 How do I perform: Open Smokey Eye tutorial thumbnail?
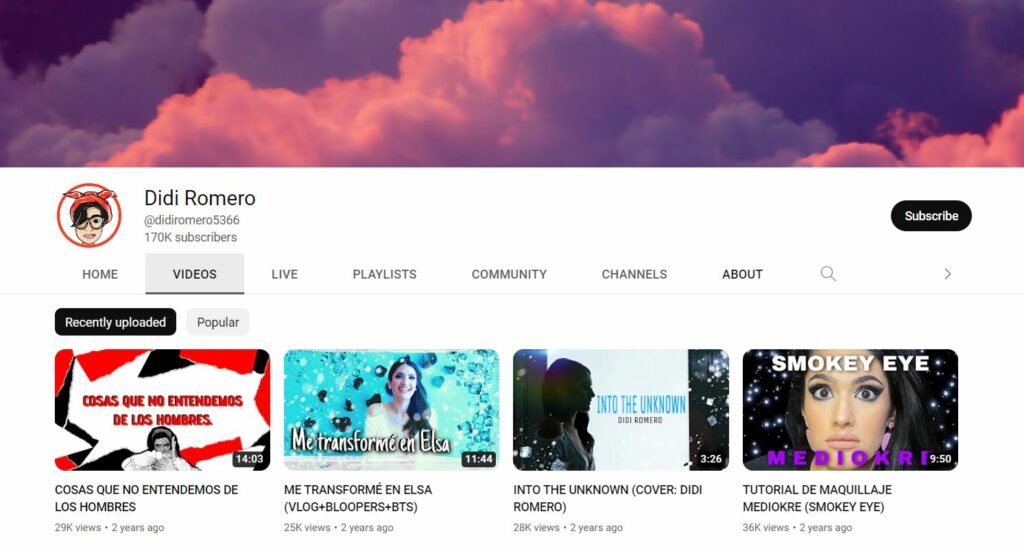point(850,410)
